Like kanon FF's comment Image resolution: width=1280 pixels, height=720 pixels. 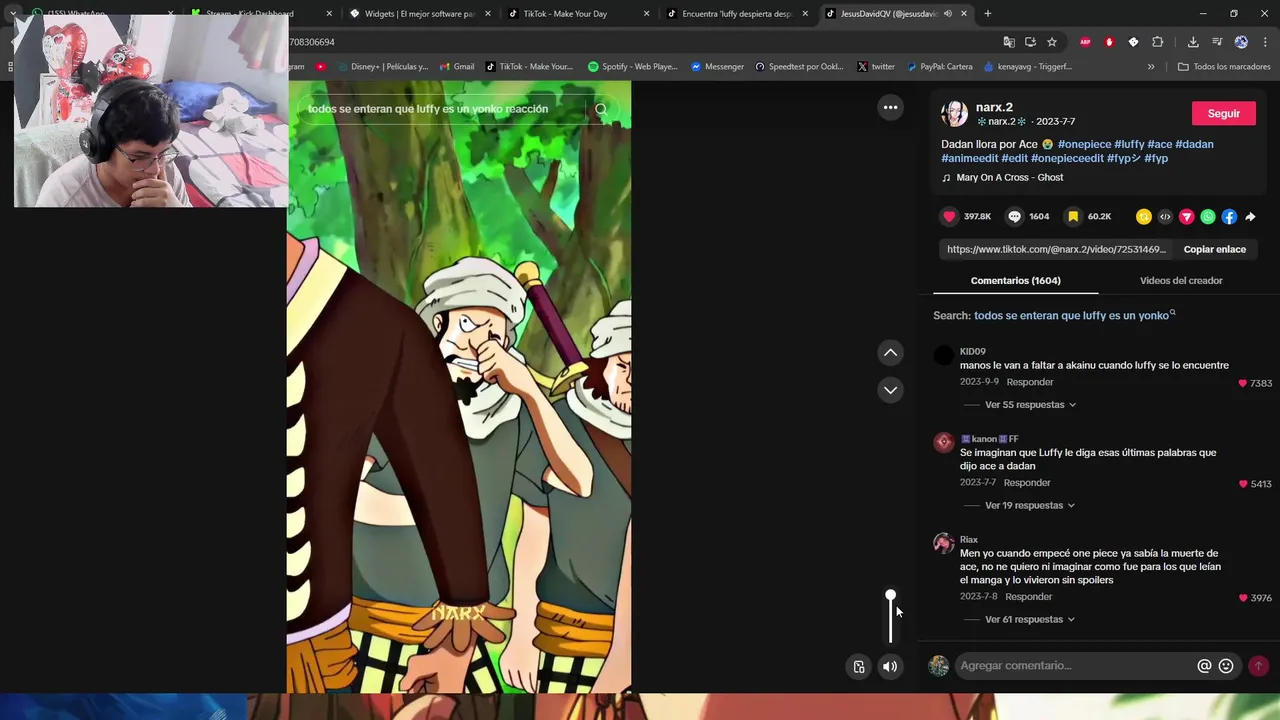point(1243,484)
